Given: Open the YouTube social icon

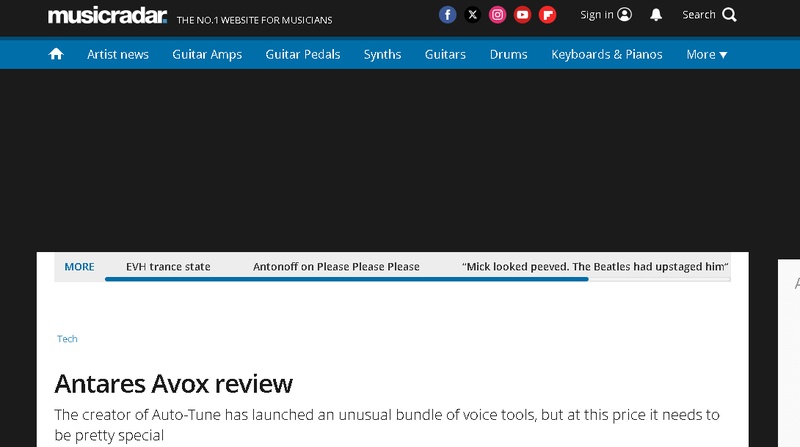Looking at the screenshot, I should coord(522,15).
